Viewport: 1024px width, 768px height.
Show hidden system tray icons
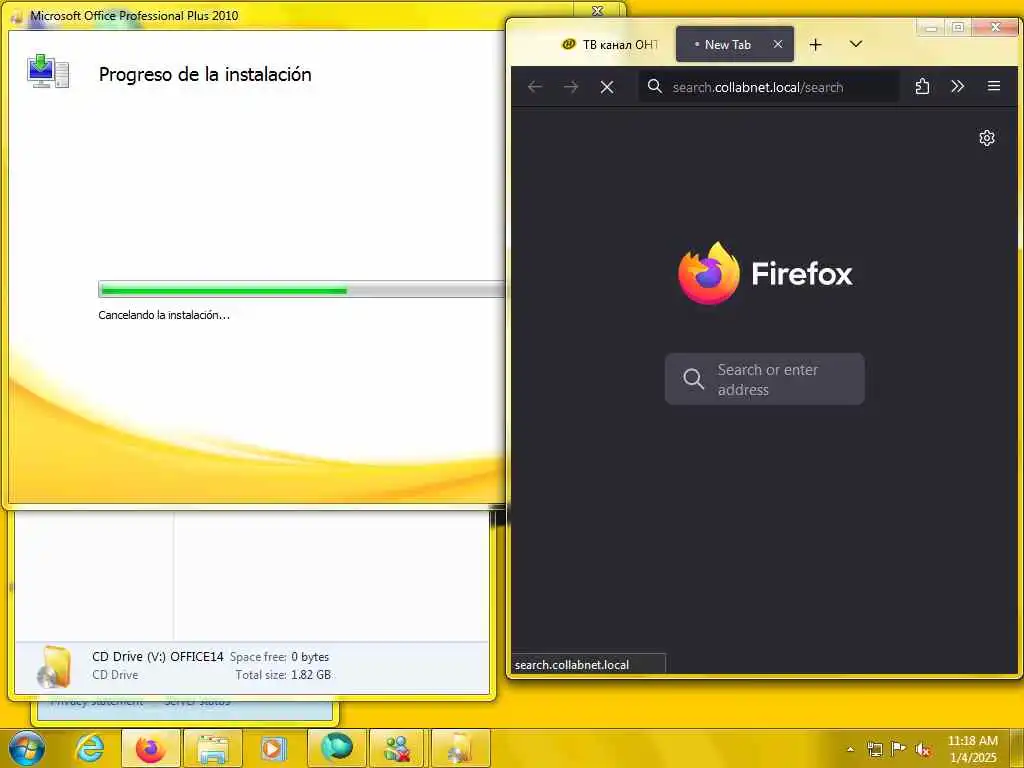tap(850, 749)
